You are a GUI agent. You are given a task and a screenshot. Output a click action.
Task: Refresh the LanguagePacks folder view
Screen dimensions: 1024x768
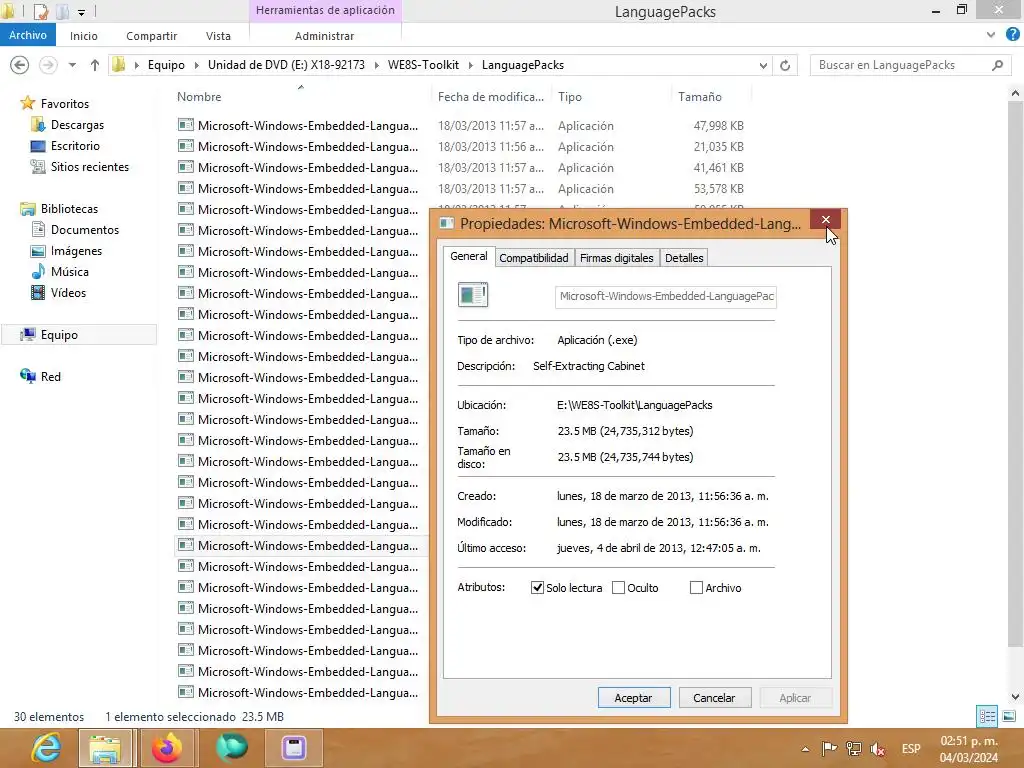click(785, 65)
